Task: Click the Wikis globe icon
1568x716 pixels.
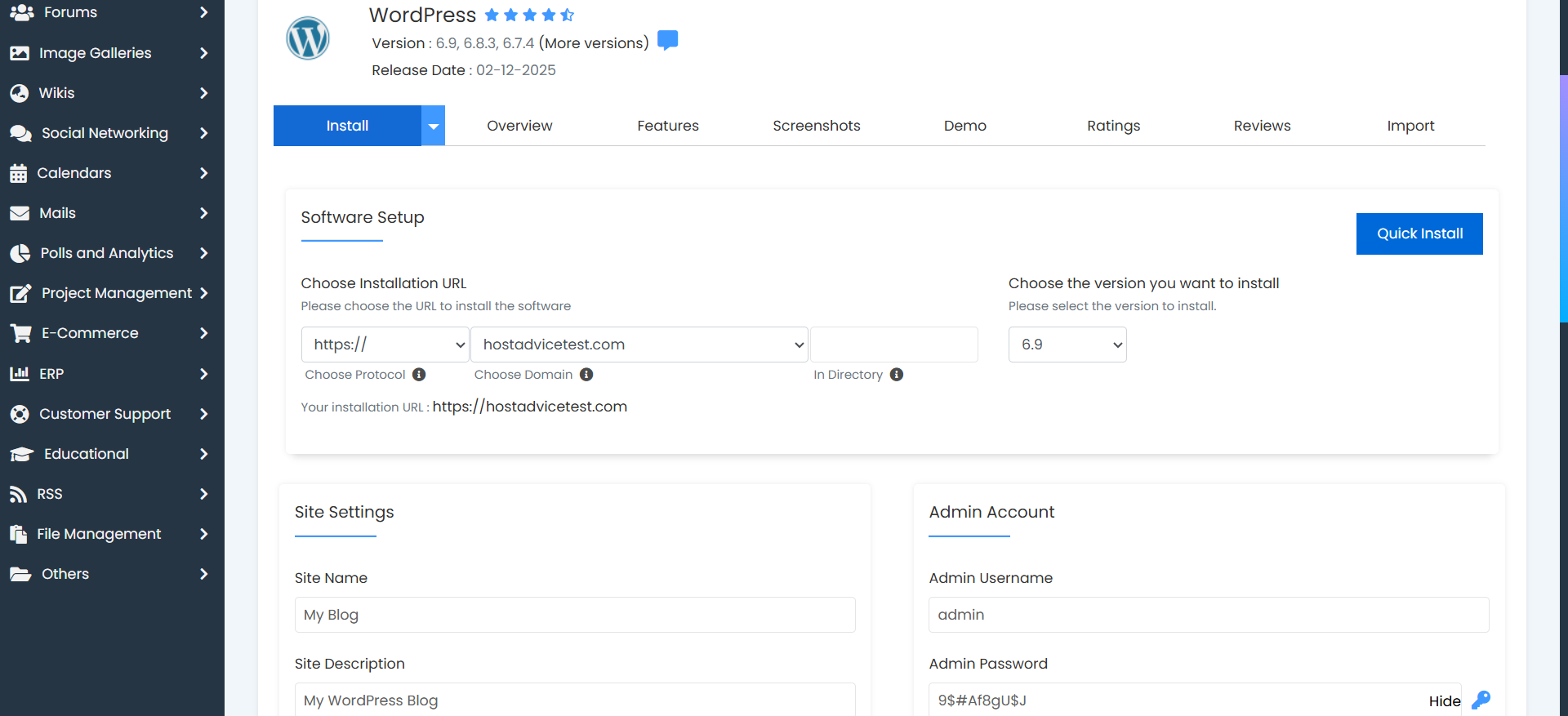Action: [20, 93]
